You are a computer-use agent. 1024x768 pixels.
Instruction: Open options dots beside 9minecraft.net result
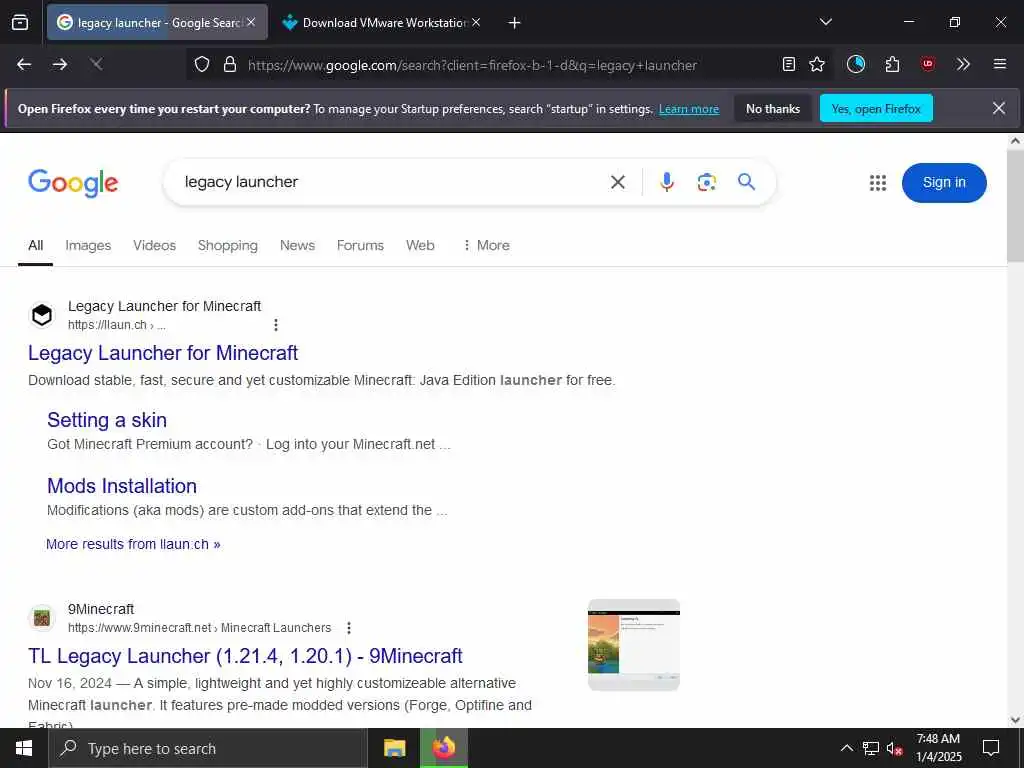(x=349, y=628)
